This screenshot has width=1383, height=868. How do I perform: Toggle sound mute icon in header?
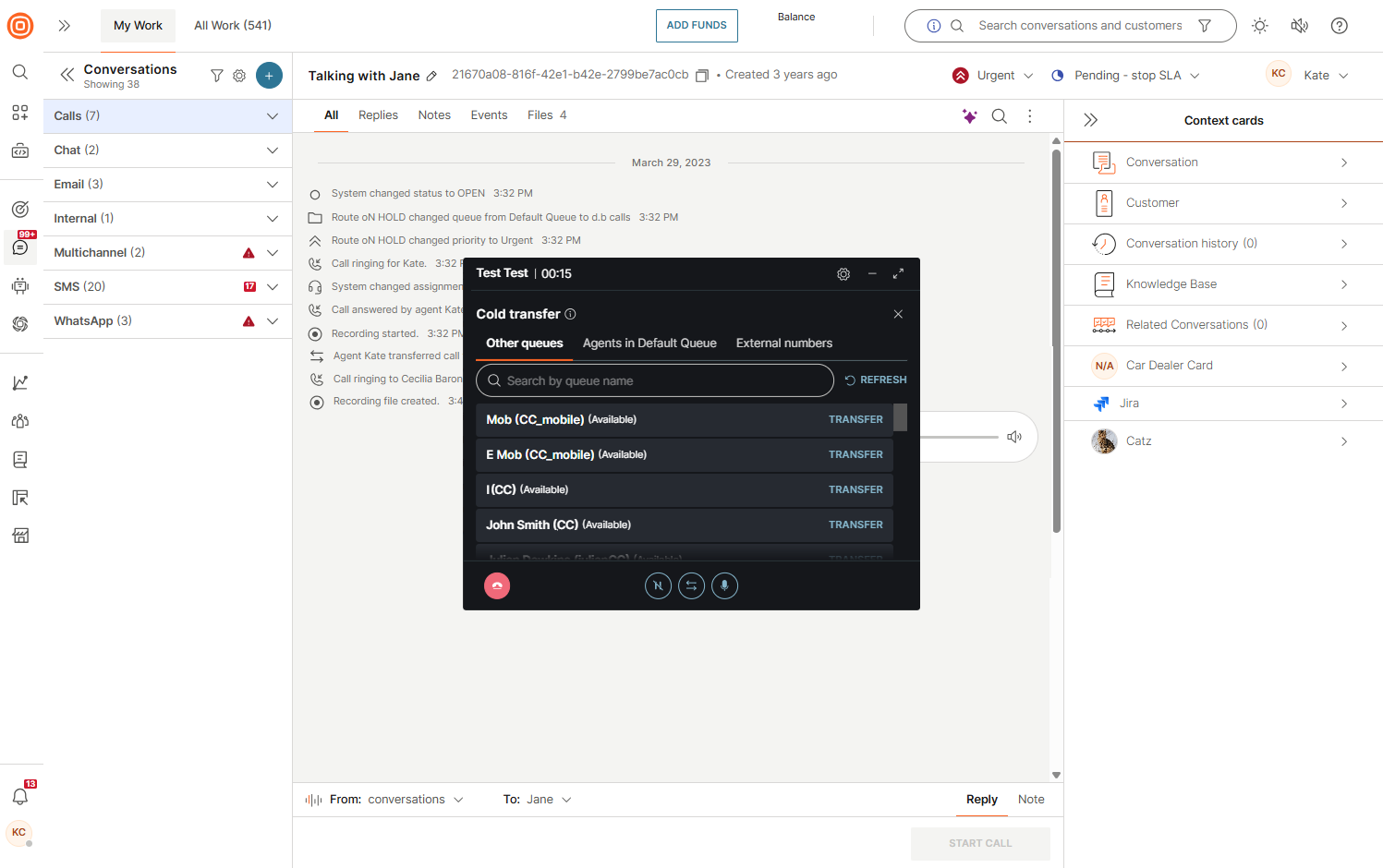tap(1299, 26)
